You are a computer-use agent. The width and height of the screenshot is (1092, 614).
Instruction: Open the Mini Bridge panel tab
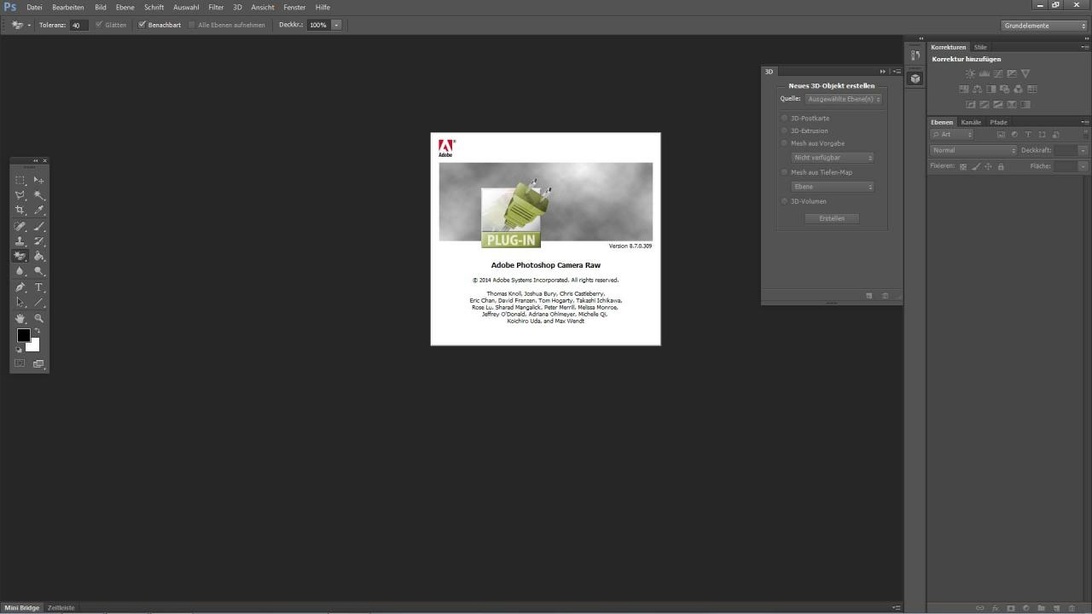(22, 608)
